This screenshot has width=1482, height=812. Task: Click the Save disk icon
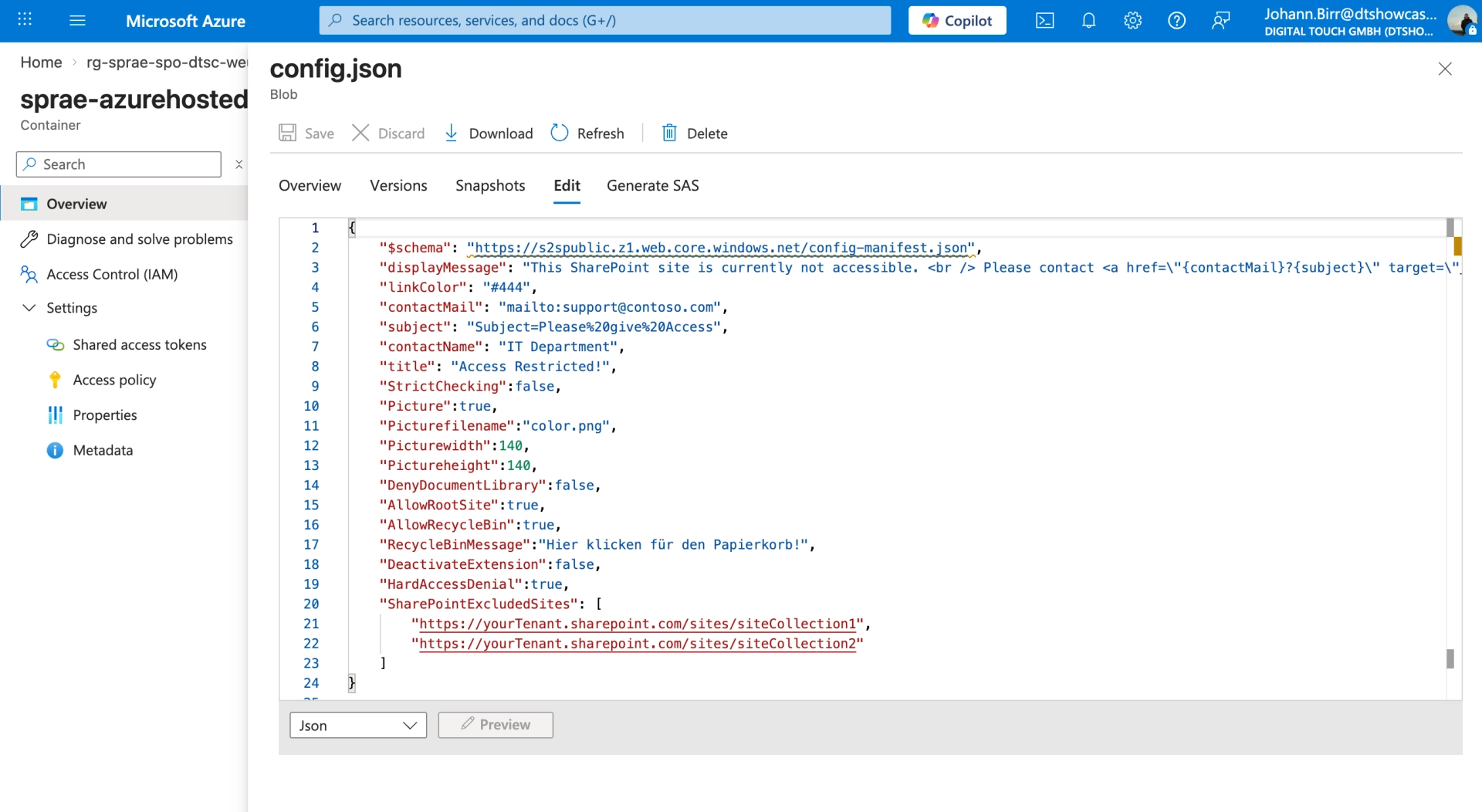(x=287, y=133)
